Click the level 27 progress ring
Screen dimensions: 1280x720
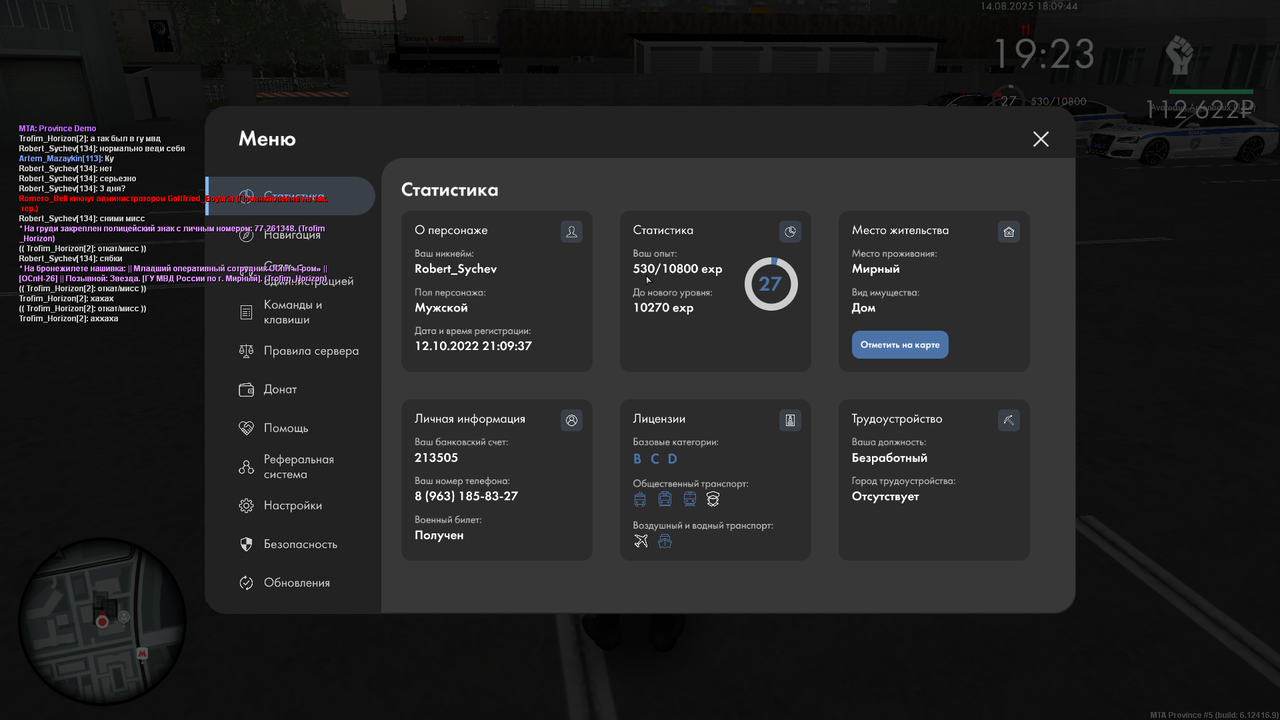point(771,284)
